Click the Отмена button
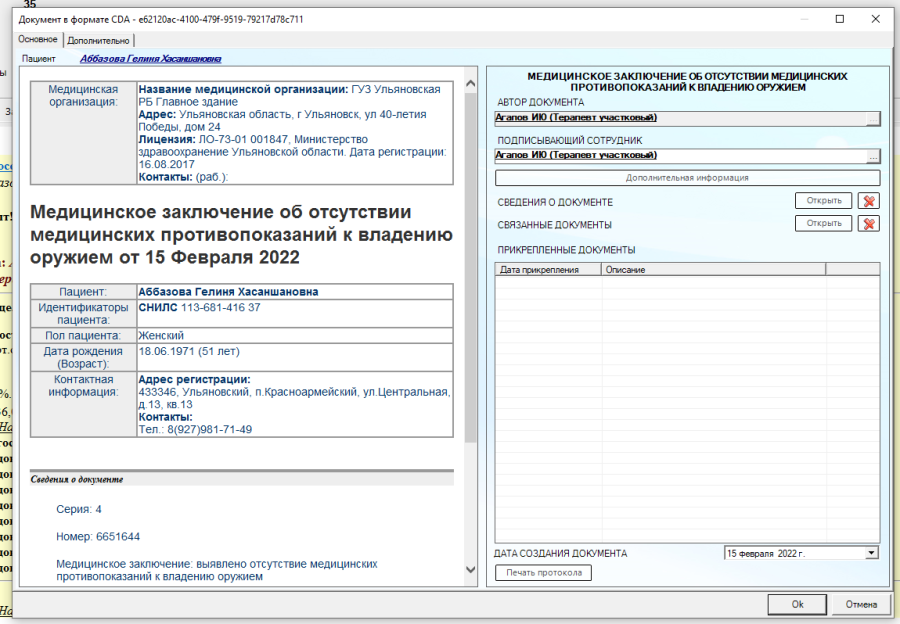900x624 pixels. point(861,604)
